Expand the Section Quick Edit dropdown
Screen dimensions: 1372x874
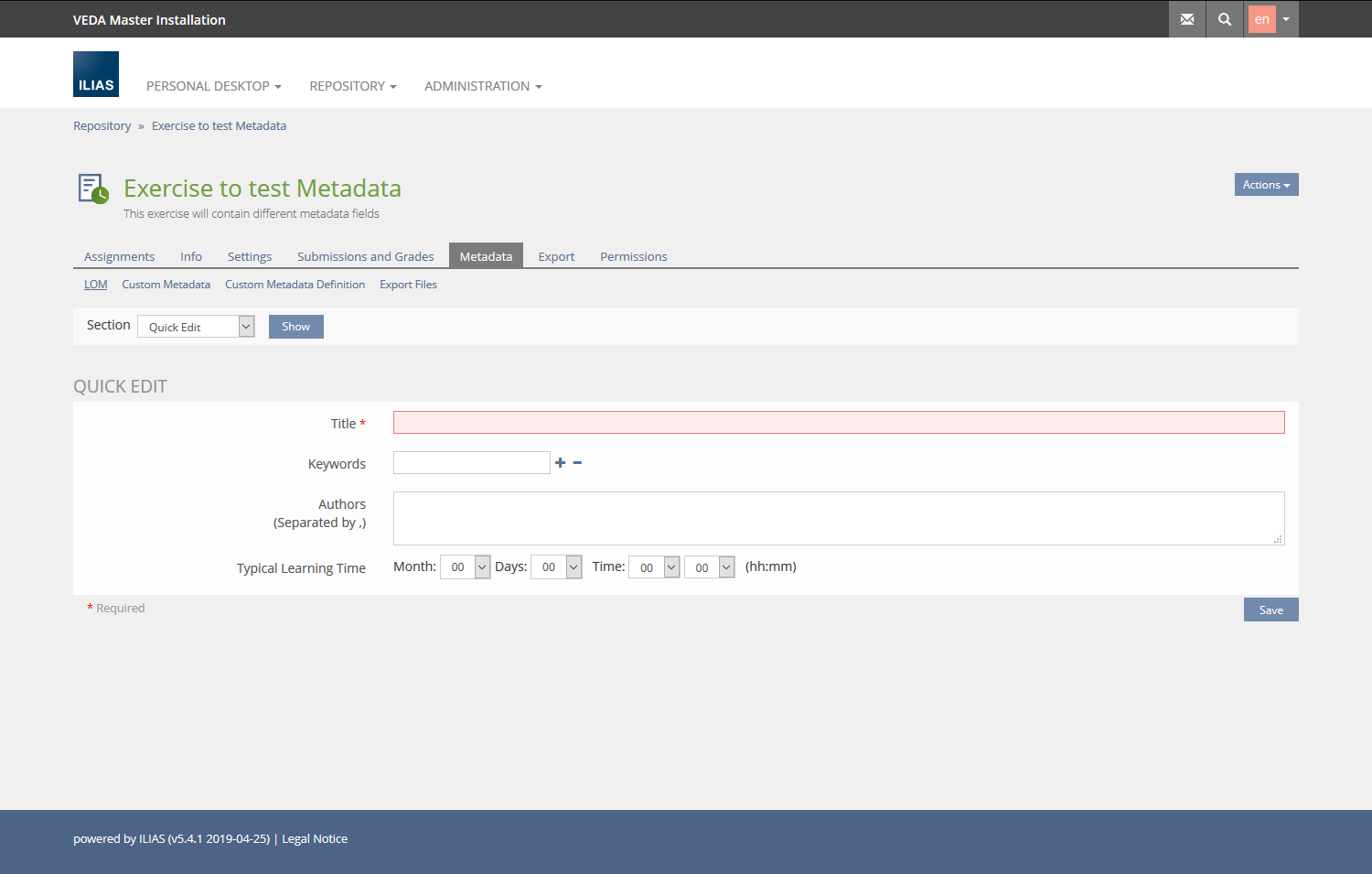[196, 327]
